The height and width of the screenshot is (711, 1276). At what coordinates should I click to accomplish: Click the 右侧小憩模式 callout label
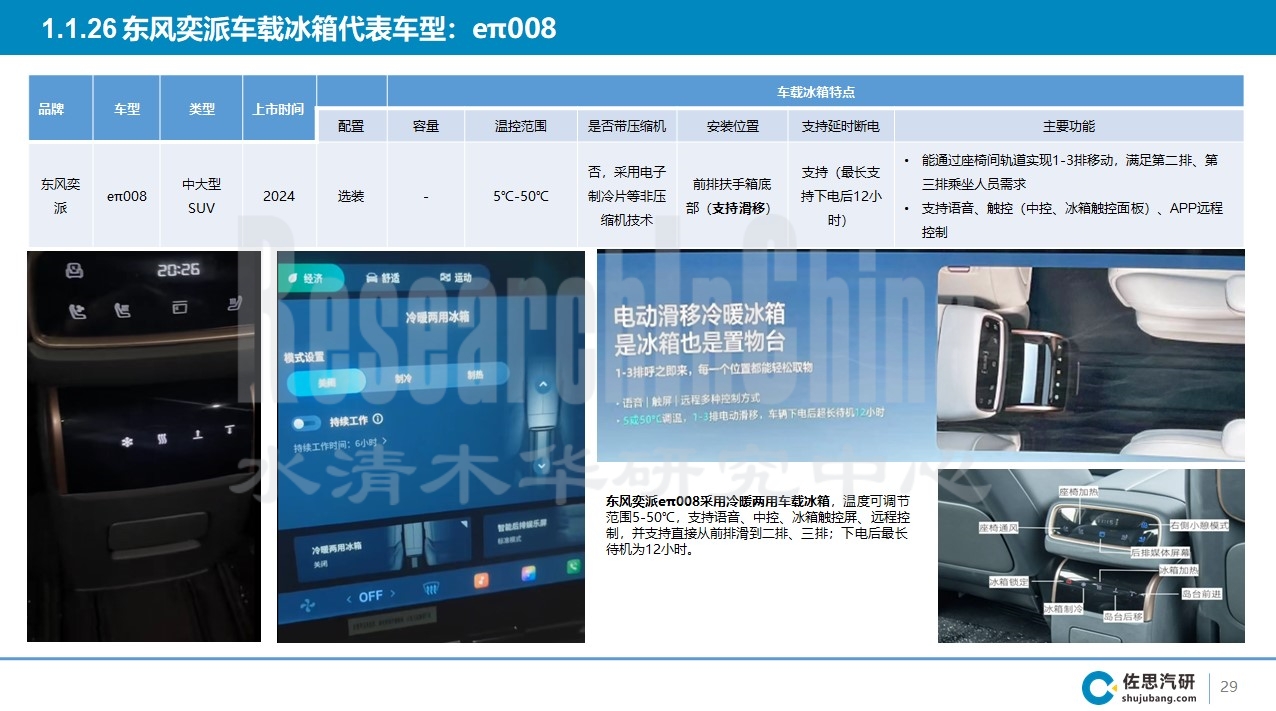[1199, 525]
